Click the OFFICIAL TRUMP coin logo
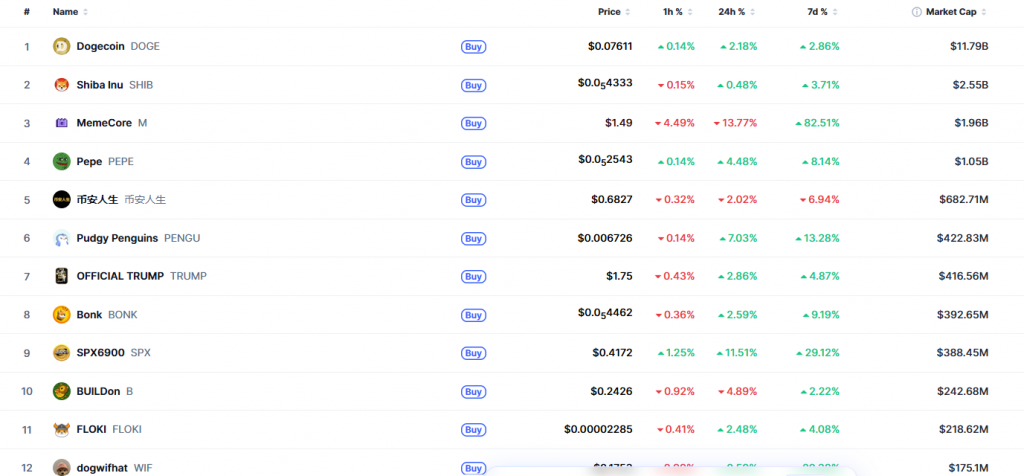 click(61, 276)
